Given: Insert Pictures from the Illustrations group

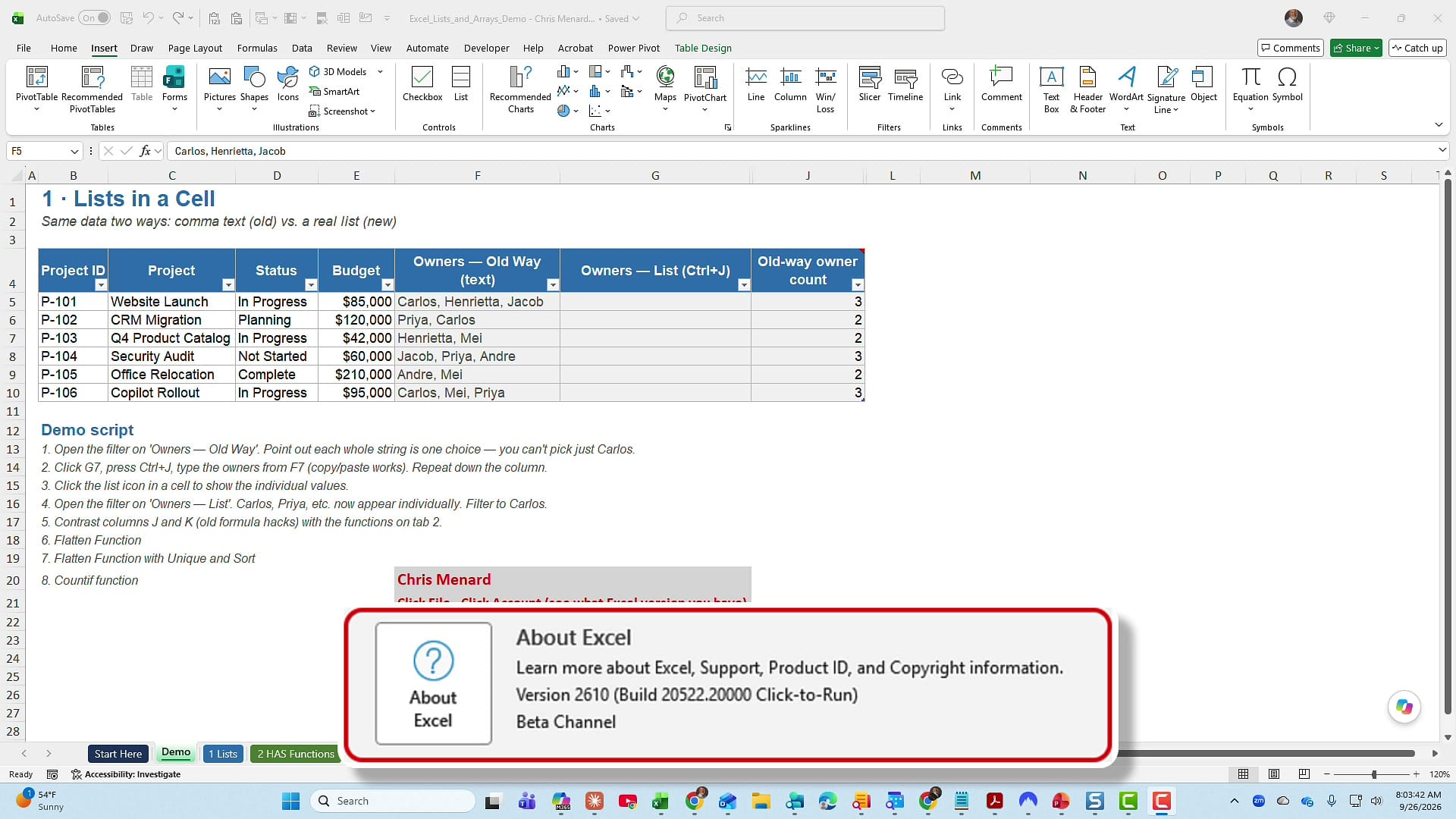Looking at the screenshot, I should pyautogui.click(x=219, y=89).
